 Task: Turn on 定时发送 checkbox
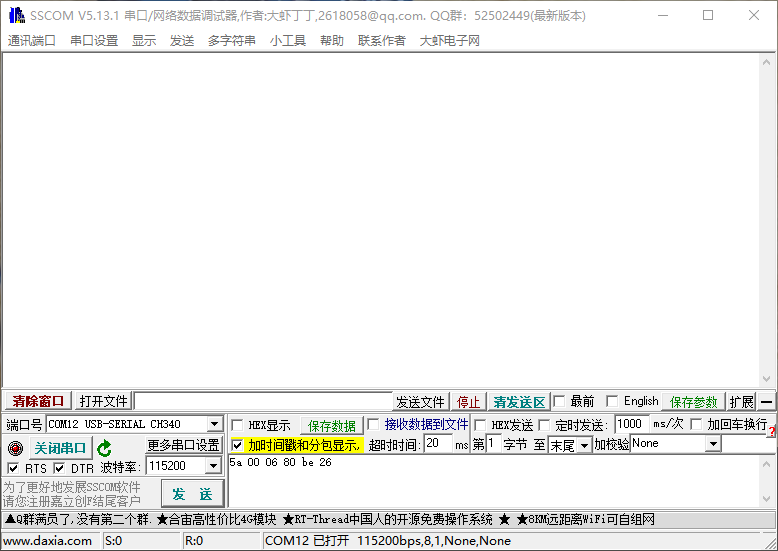pos(544,425)
